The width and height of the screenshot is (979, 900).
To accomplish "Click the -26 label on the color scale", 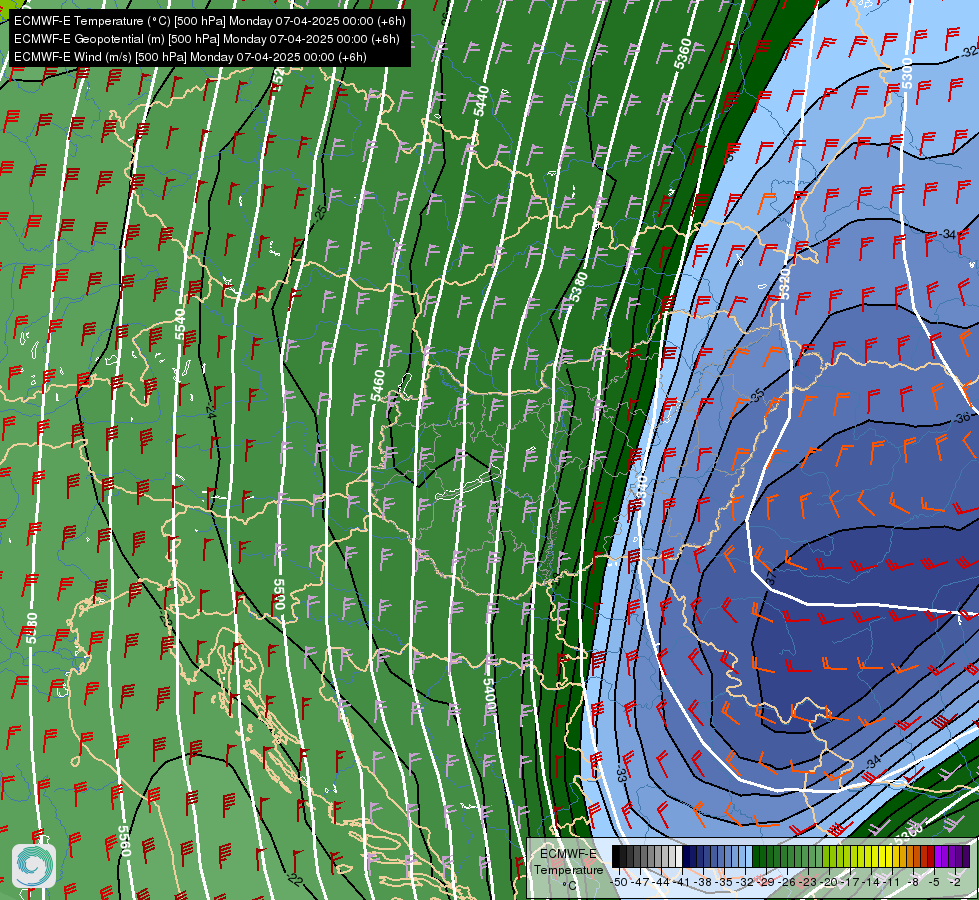I will 788,882.
